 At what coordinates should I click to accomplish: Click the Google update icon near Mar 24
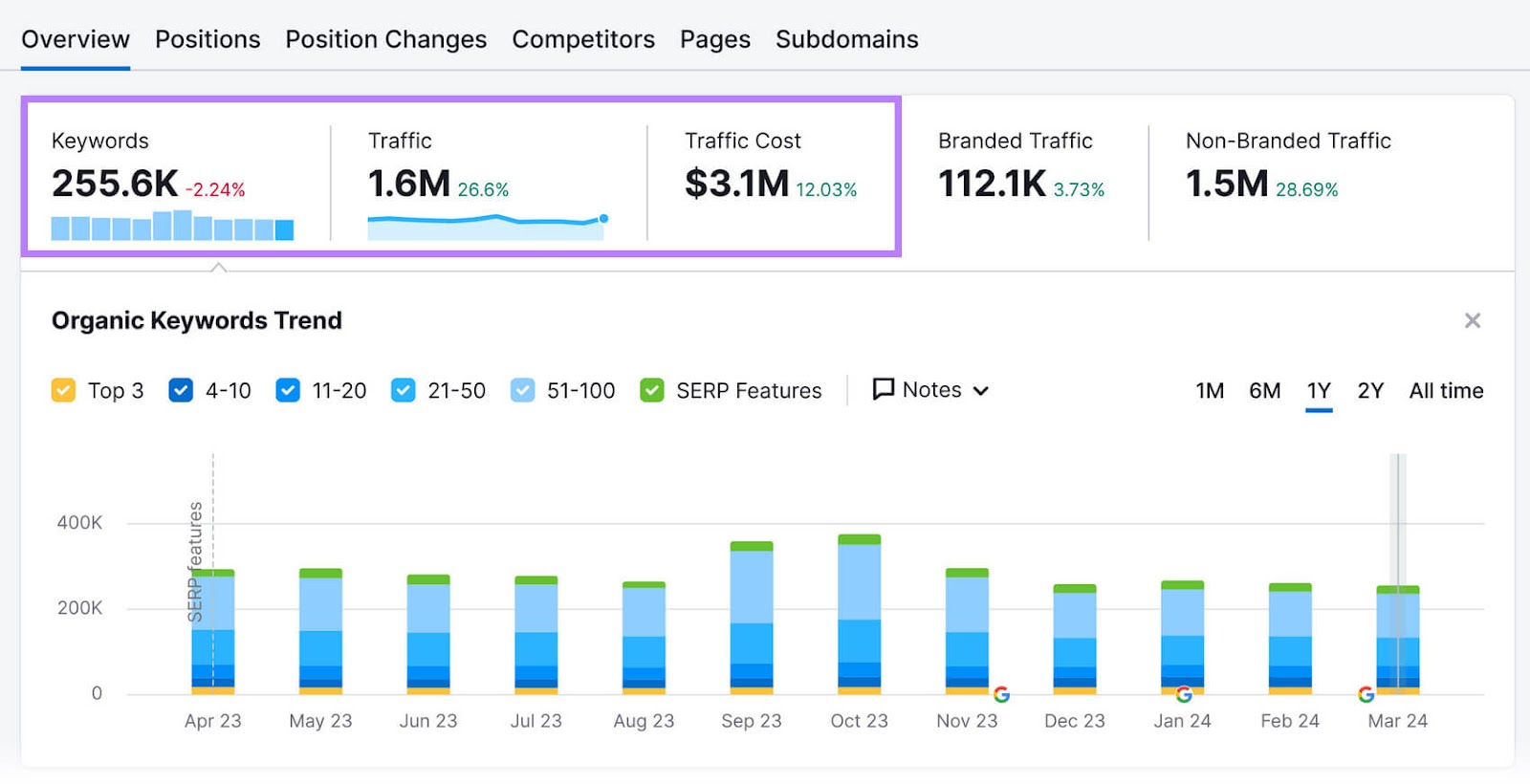(x=1366, y=694)
